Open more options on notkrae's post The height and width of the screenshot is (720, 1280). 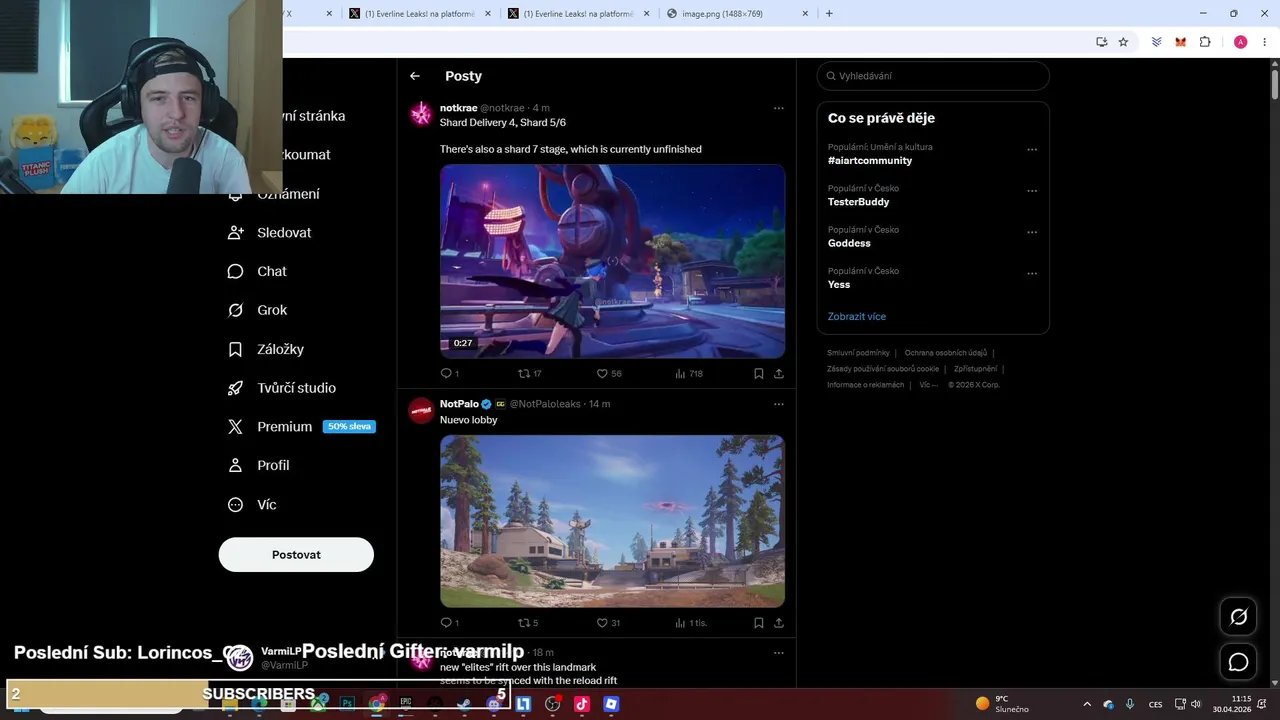click(778, 108)
